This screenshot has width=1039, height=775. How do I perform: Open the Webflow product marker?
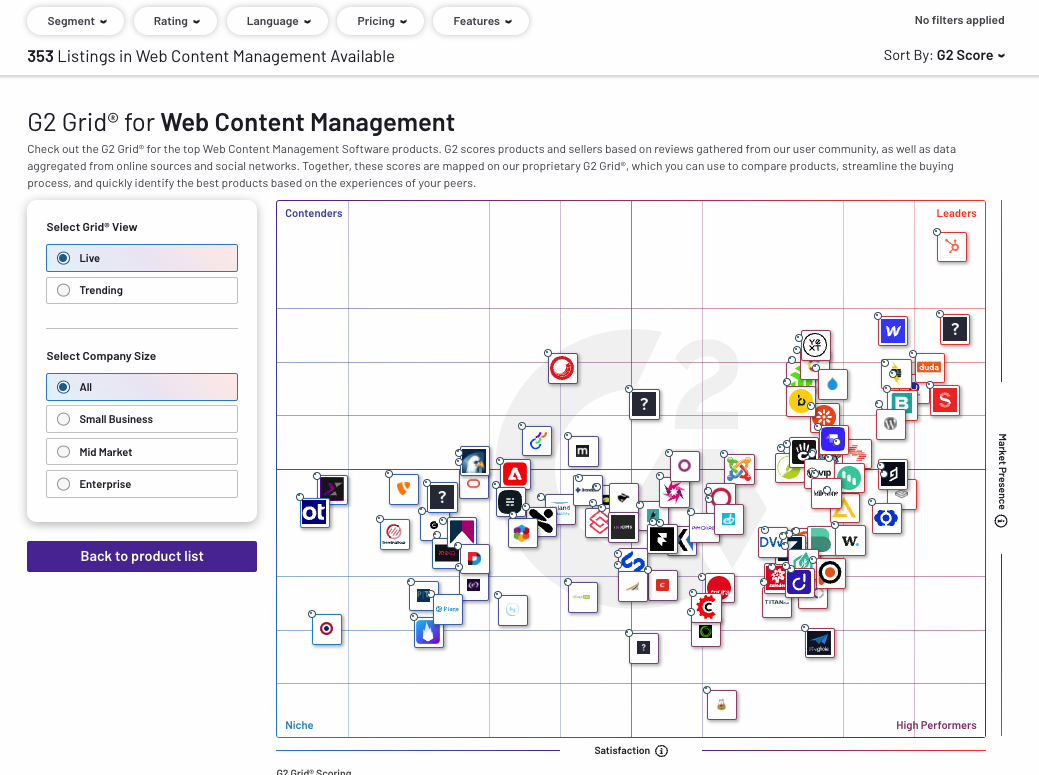coord(893,330)
